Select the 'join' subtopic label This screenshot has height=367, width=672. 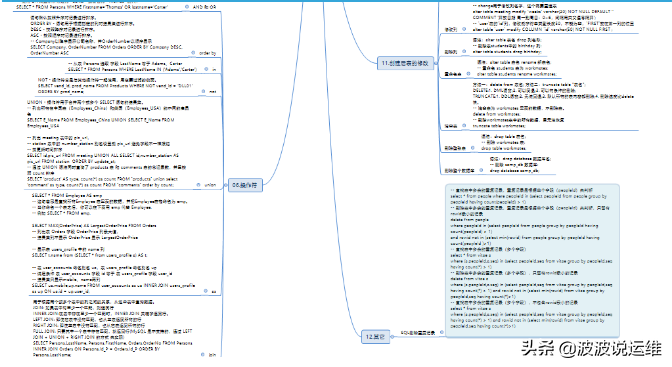tap(212, 355)
